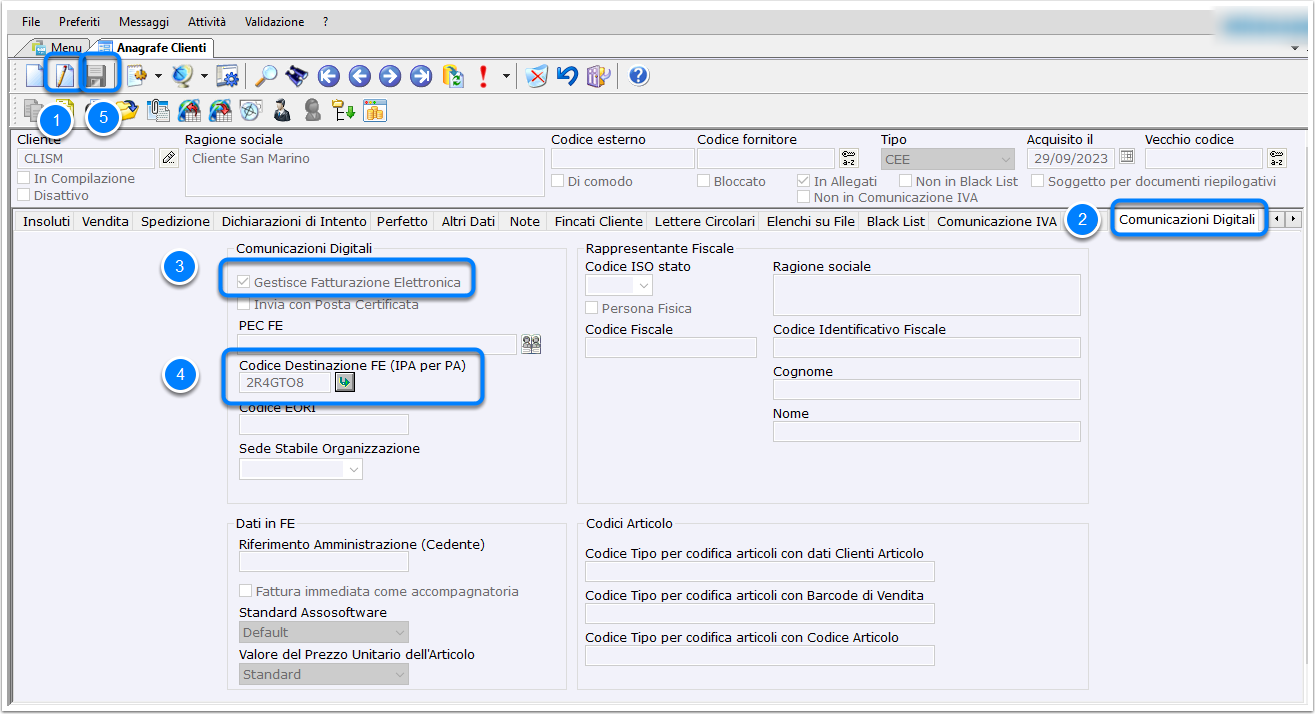Expand dropdown arrow beside document gear icon
The image size is (1315, 714).
158,76
